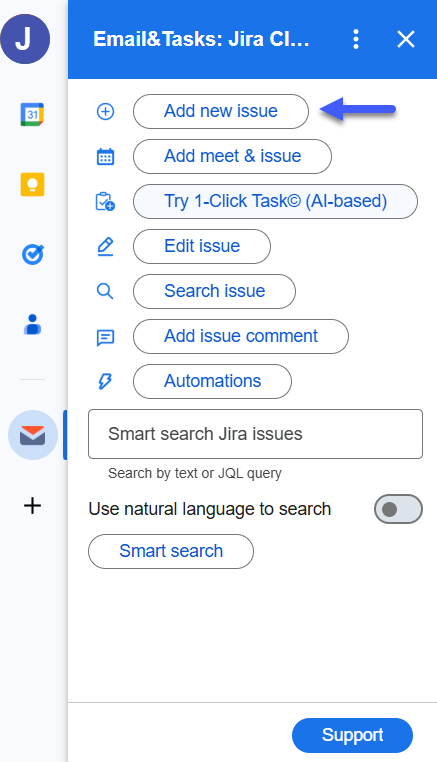Image resolution: width=437 pixels, height=762 pixels.
Task: Click the Smart search button
Action: (x=171, y=551)
